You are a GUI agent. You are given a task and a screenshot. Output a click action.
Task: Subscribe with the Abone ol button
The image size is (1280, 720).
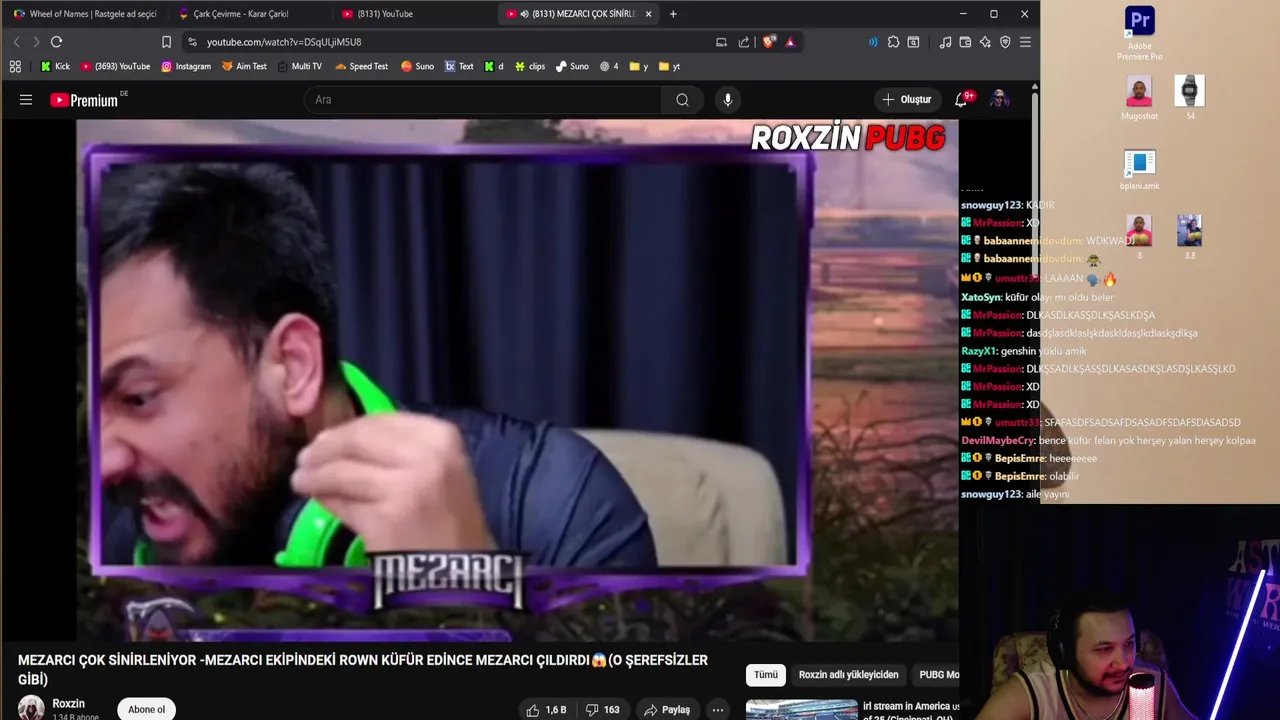(x=146, y=709)
